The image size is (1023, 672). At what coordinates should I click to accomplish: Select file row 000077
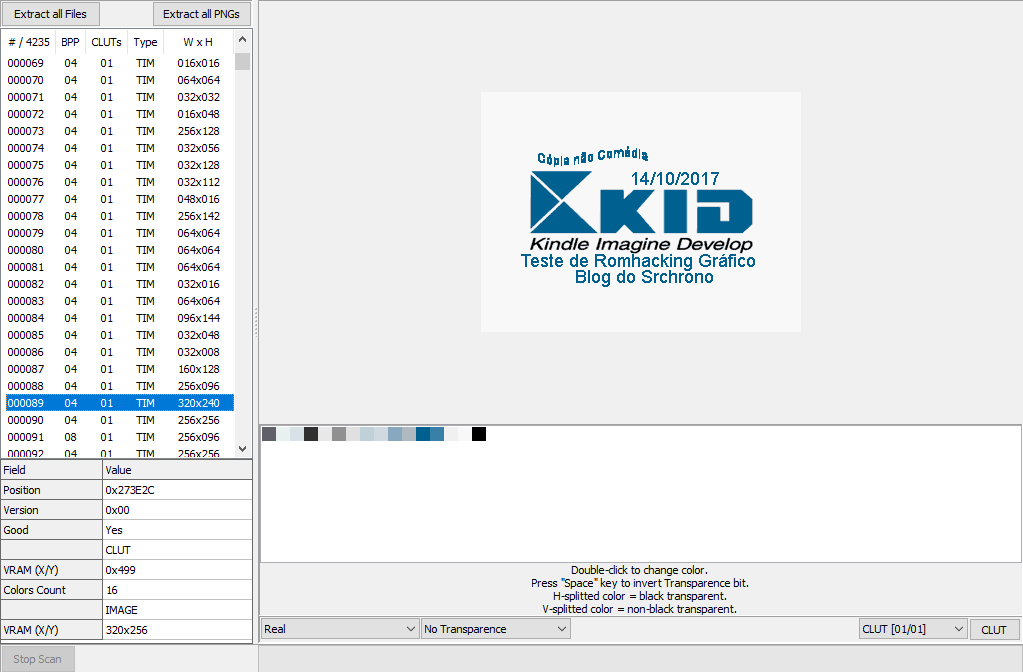point(119,199)
